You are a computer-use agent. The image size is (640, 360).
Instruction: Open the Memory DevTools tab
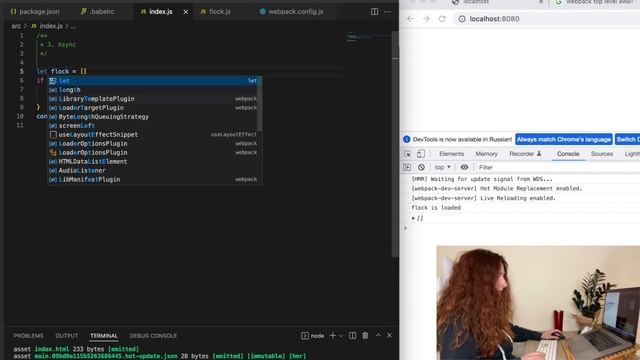[486, 154]
